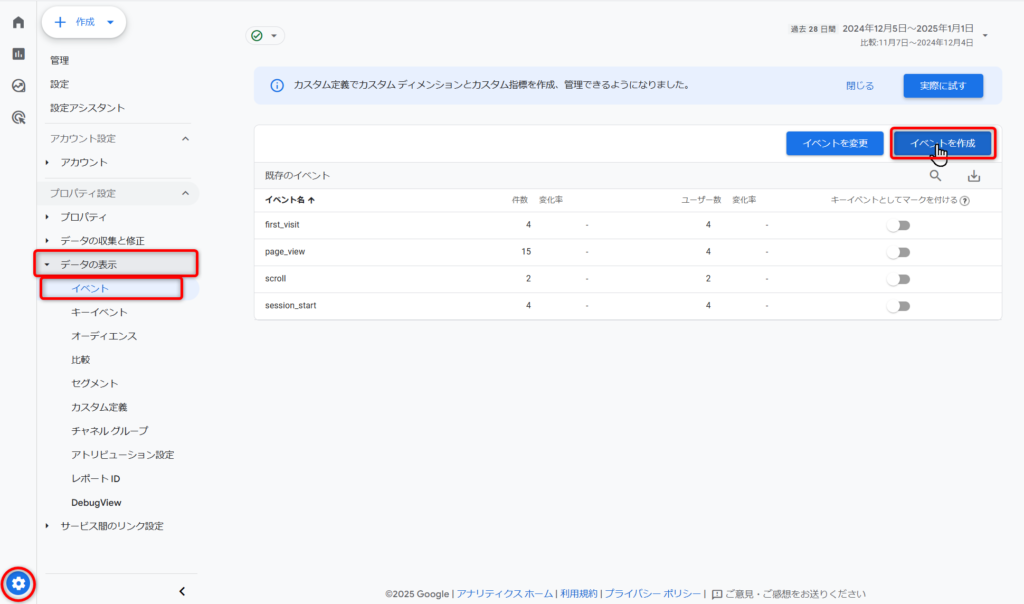The image size is (1024, 604).
Task: Turn on session_start key event switch
Action: pyautogui.click(x=898, y=306)
